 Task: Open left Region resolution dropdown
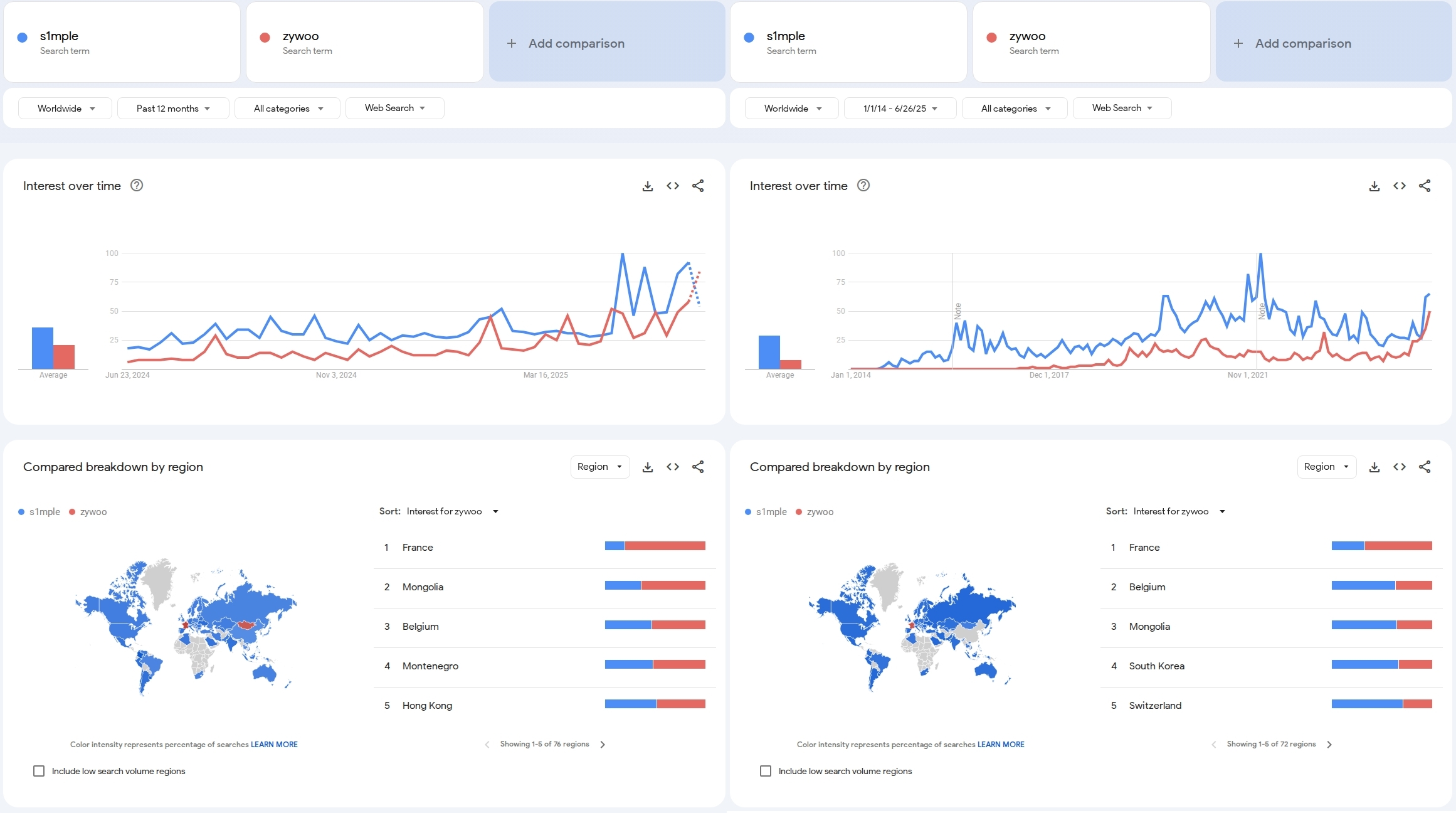point(600,467)
